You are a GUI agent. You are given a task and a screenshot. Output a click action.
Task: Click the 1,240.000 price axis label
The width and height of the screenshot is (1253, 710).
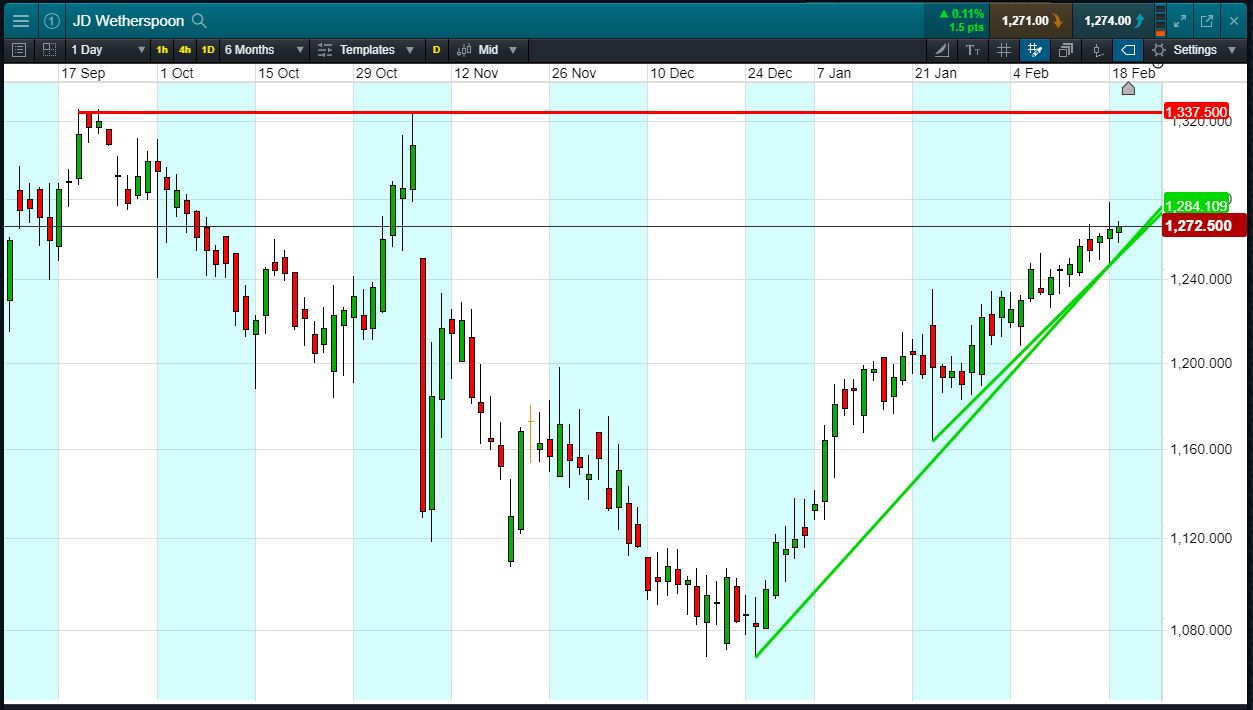[1200, 279]
